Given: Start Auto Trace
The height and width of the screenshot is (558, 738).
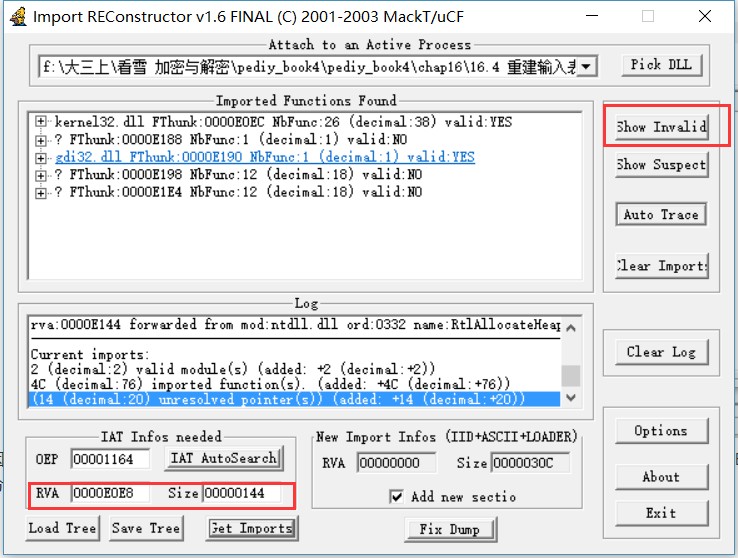Looking at the screenshot, I should pos(661,215).
